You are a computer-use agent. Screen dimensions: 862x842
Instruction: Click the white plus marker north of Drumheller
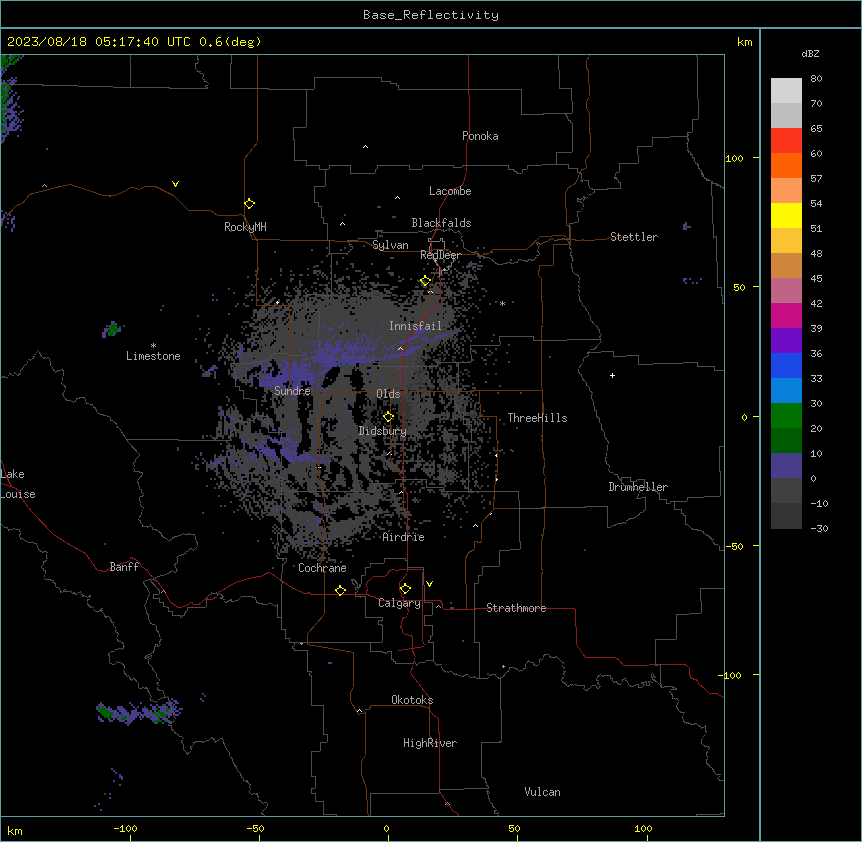612,375
